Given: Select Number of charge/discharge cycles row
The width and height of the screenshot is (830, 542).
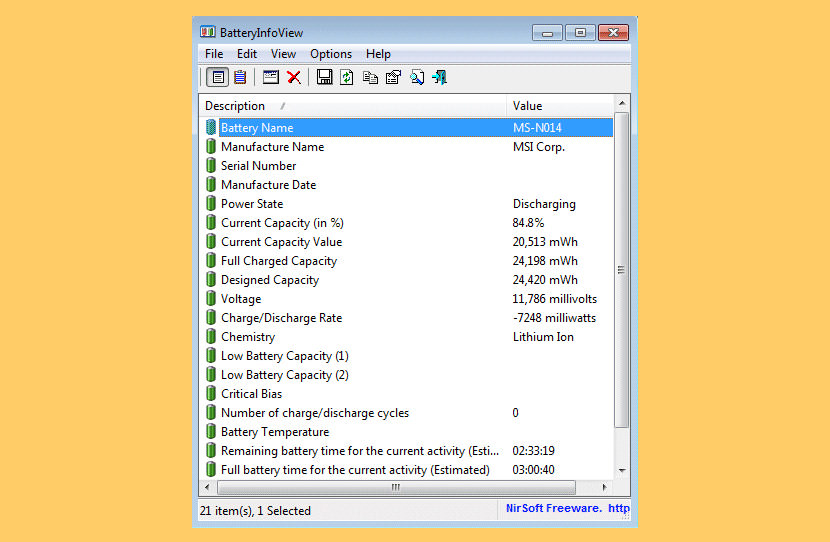Looking at the screenshot, I should click(x=407, y=413).
